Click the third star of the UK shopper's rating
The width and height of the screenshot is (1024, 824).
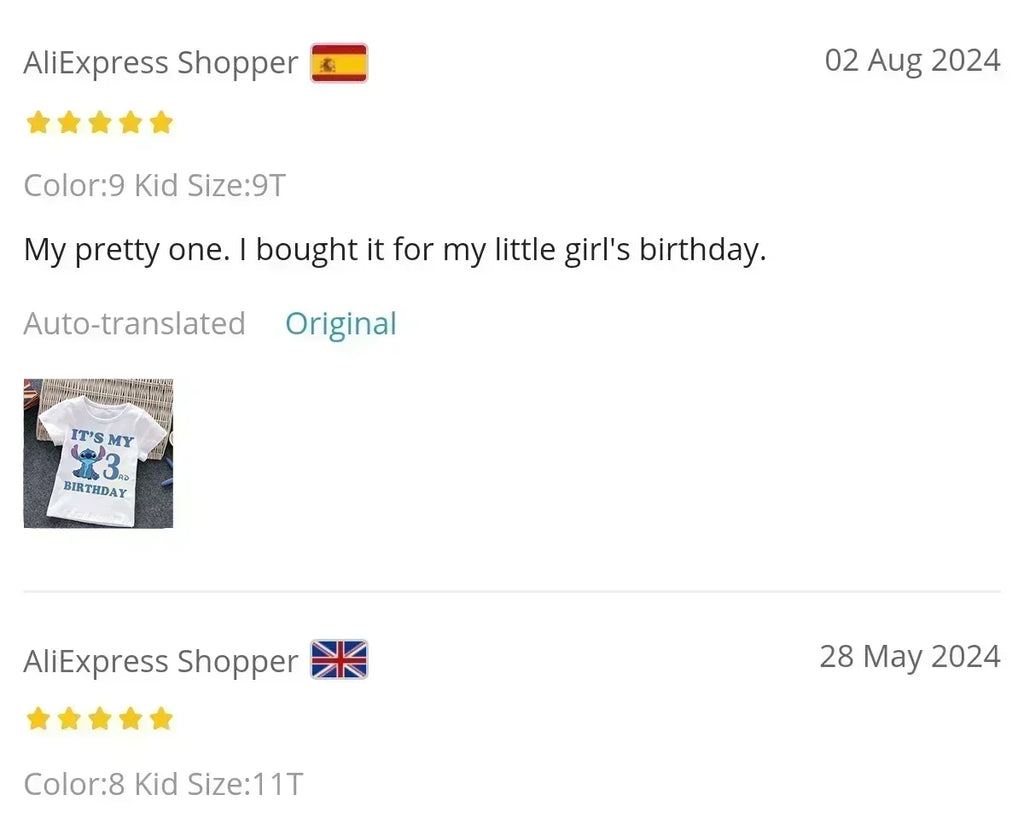pyautogui.click(x=100, y=719)
